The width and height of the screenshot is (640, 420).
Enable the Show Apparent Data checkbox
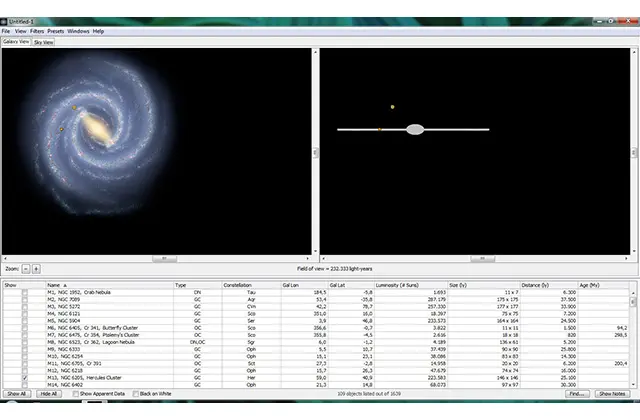pyautogui.click(x=78, y=394)
